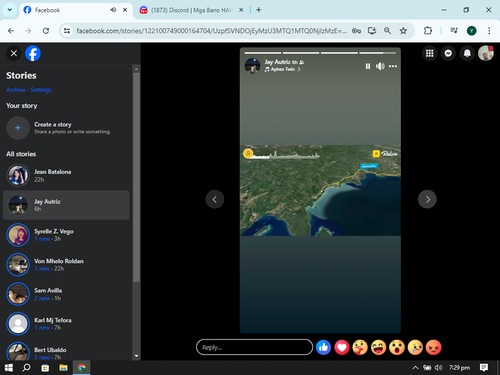Open the account profile picture menu
This screenshot has width=500, height=375.
coord(486,53)
